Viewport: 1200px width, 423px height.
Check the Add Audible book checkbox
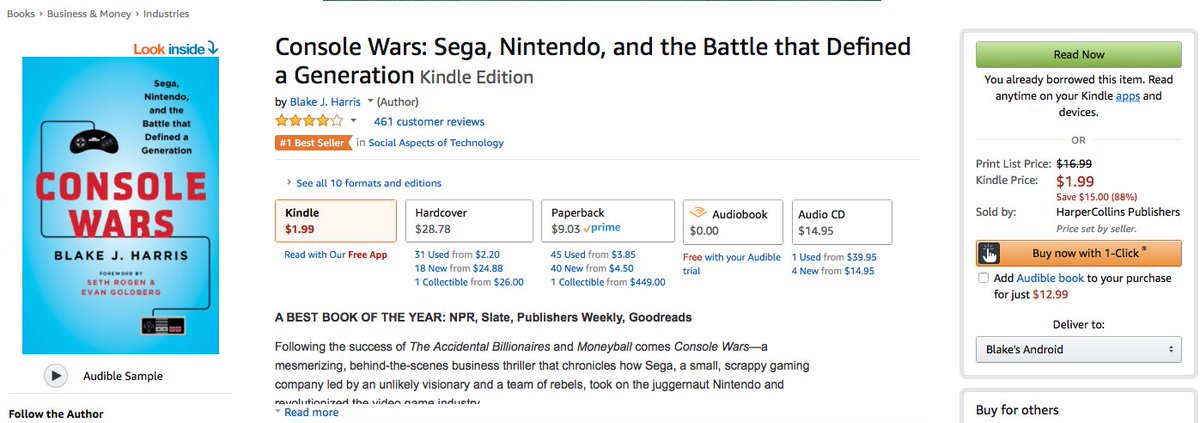coord(984,278)
